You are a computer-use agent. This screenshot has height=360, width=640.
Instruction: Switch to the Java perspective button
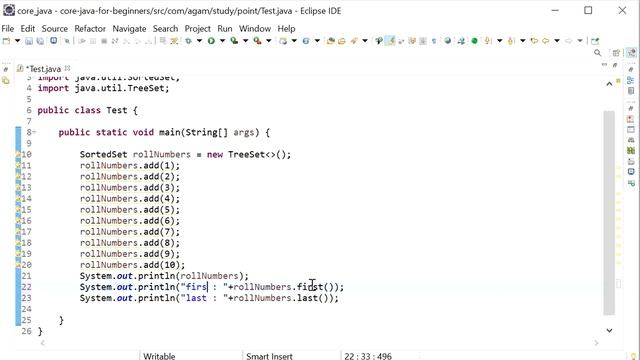(631, 53)
